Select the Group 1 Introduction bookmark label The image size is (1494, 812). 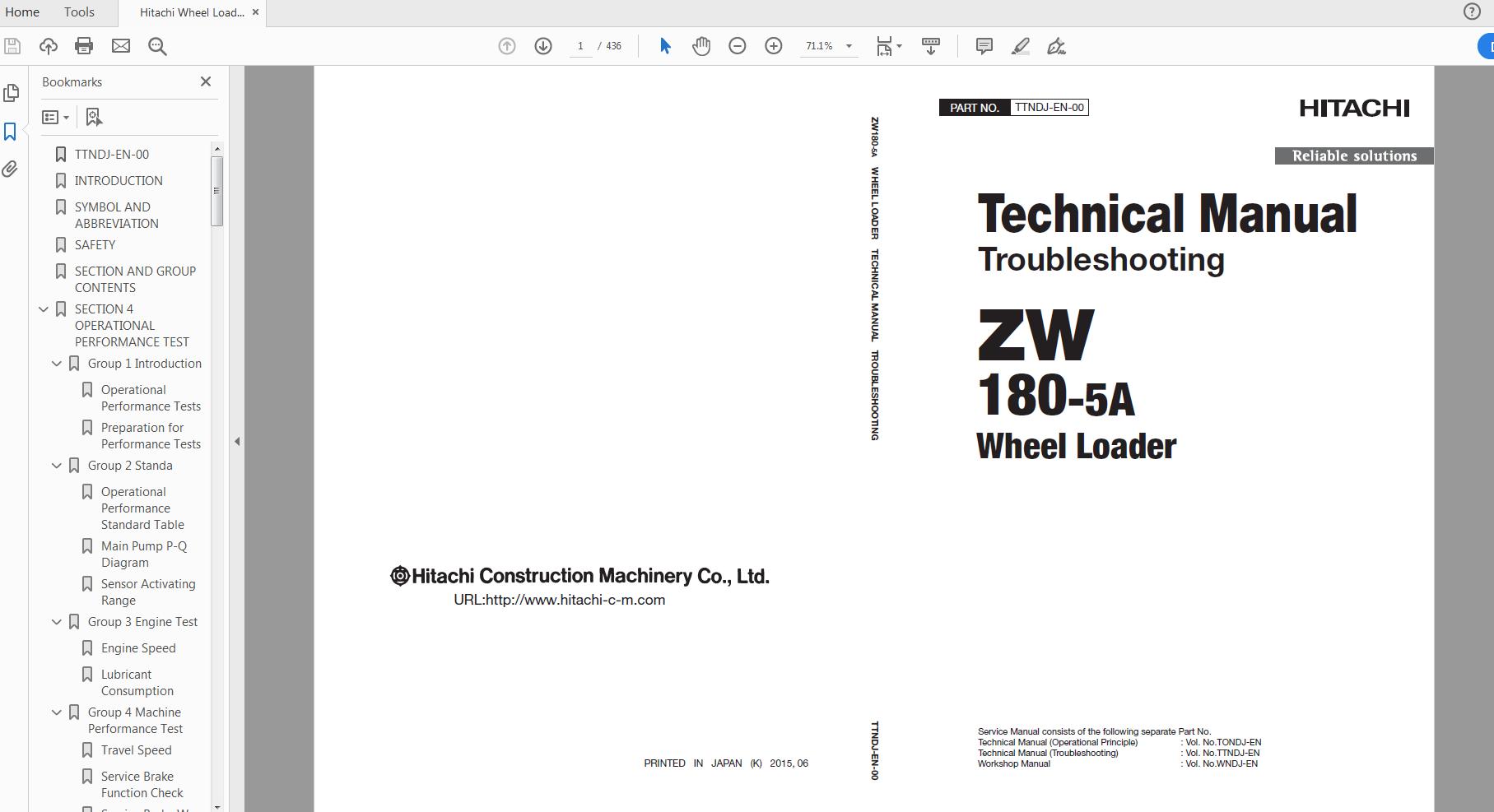145,364
